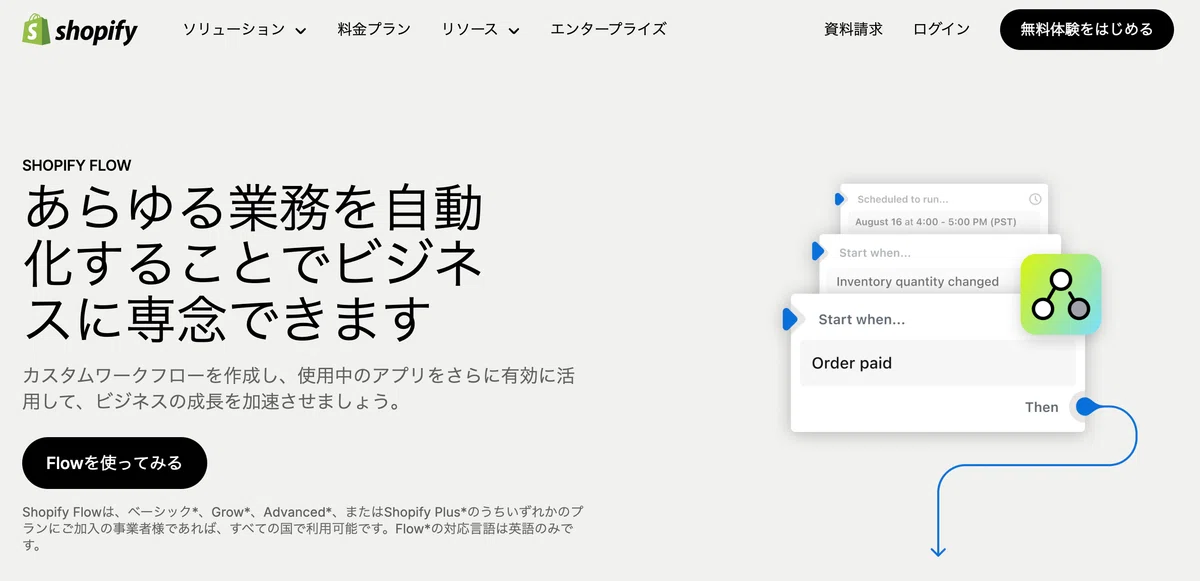The image size is (1200, 581).
Task: Click the downward arrowhead ending the blue flow line
Action: pyautogui.click(x=938, y=549)
